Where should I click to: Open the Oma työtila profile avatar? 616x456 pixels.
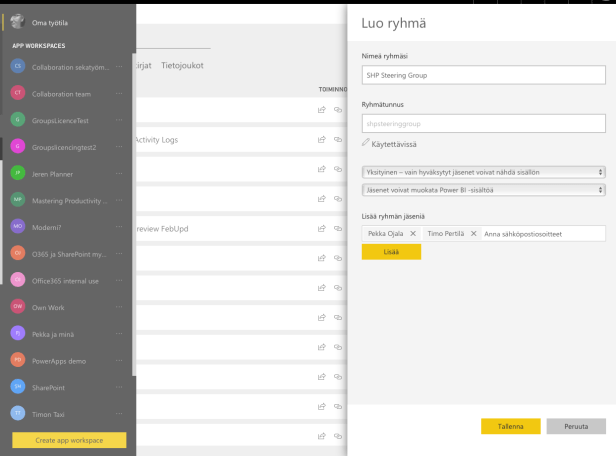point(18,22)
